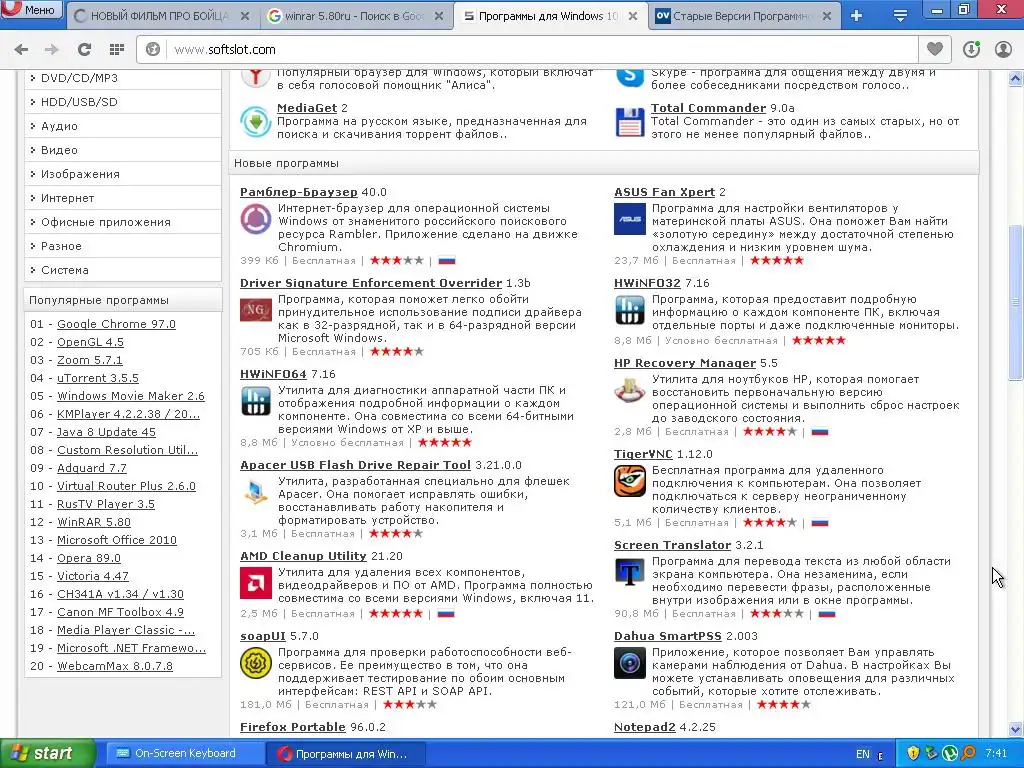Expand the Изображения category
Viewport: 1024px width, 768px height.
coord(123,174)
